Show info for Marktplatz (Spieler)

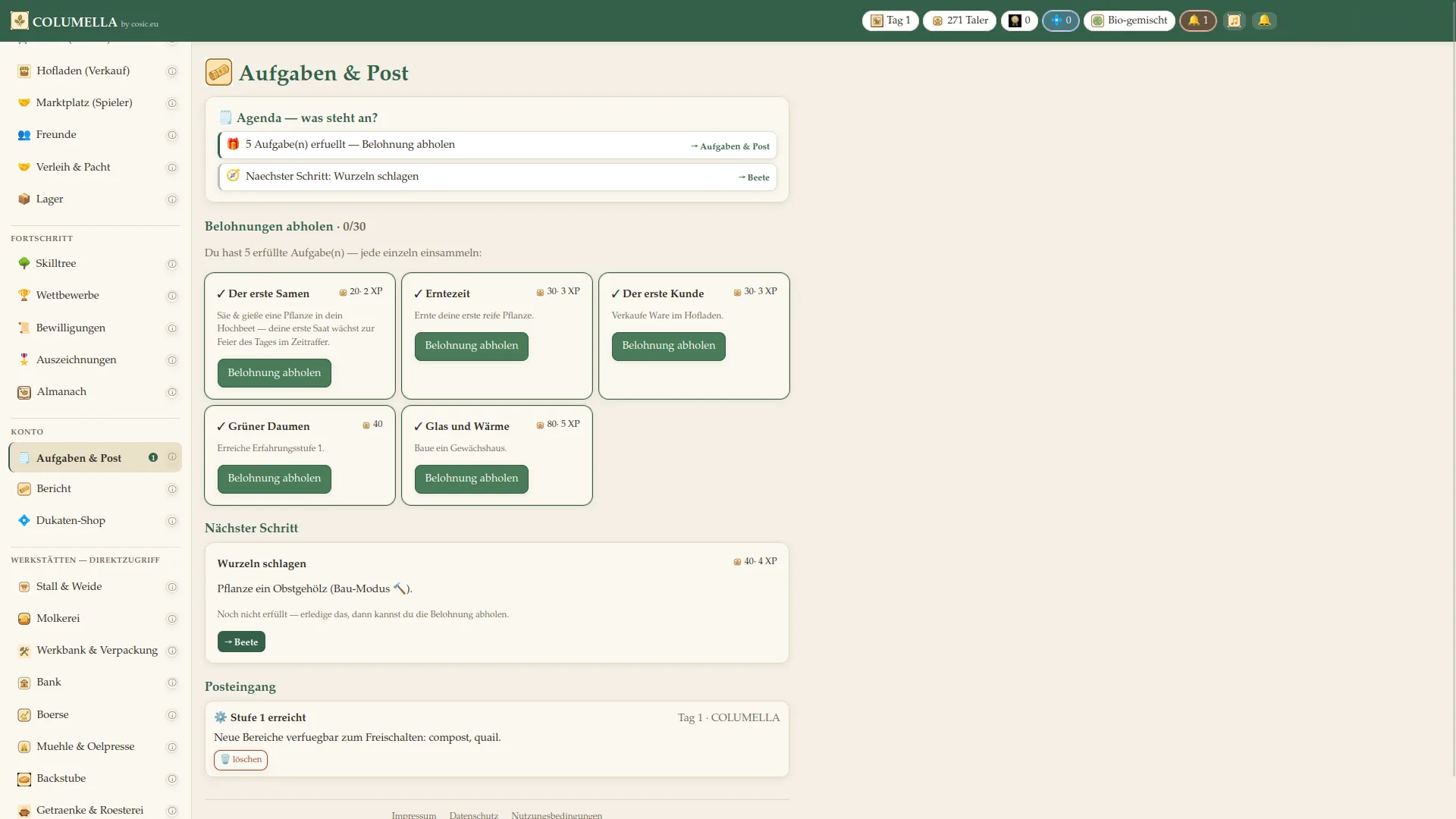click(x=172, y=103)
